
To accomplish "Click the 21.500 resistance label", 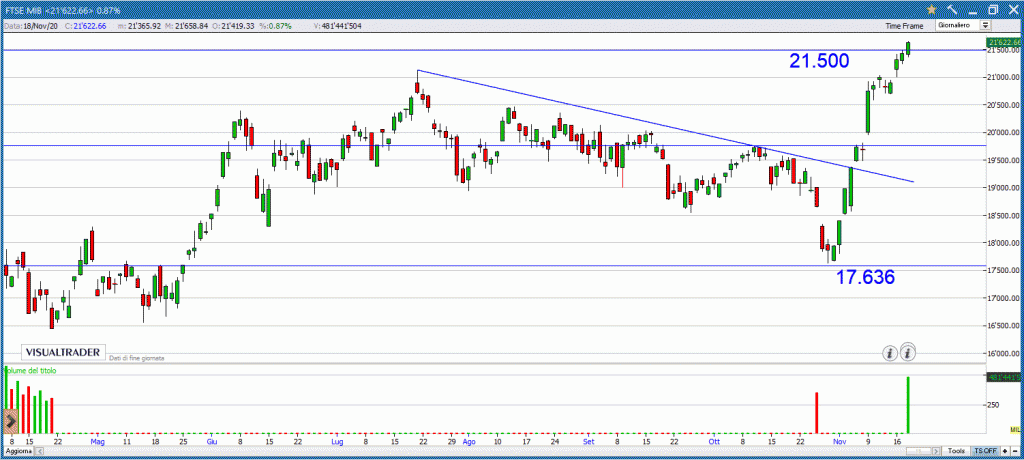I will tap(819, 61).
